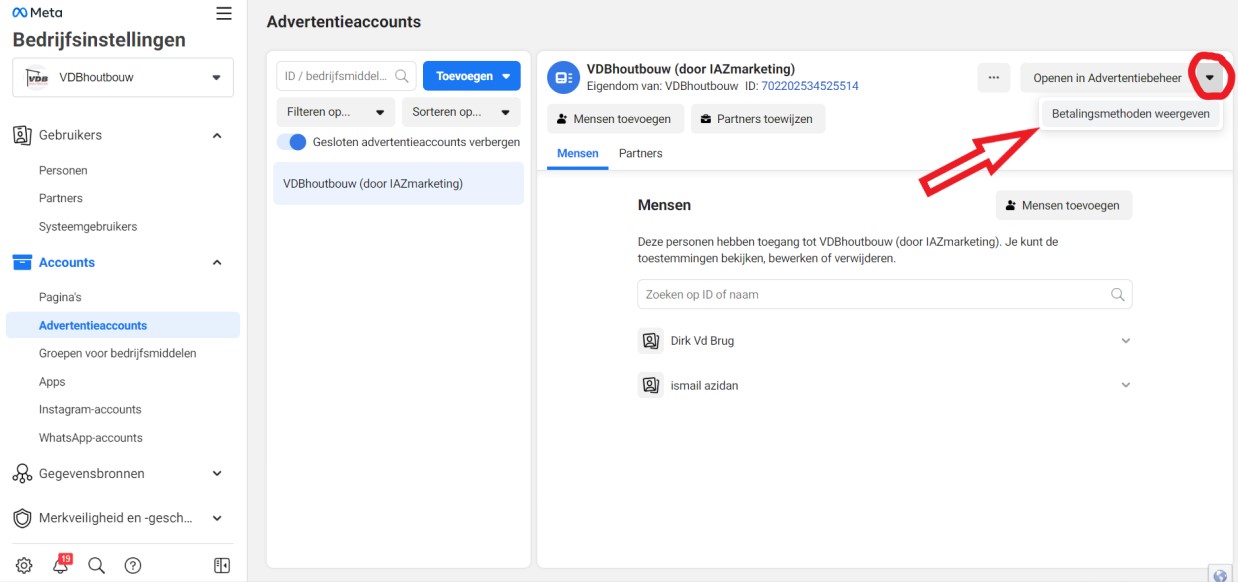
Task: Click the Meta logo
Action: click(x=37, y=13)
